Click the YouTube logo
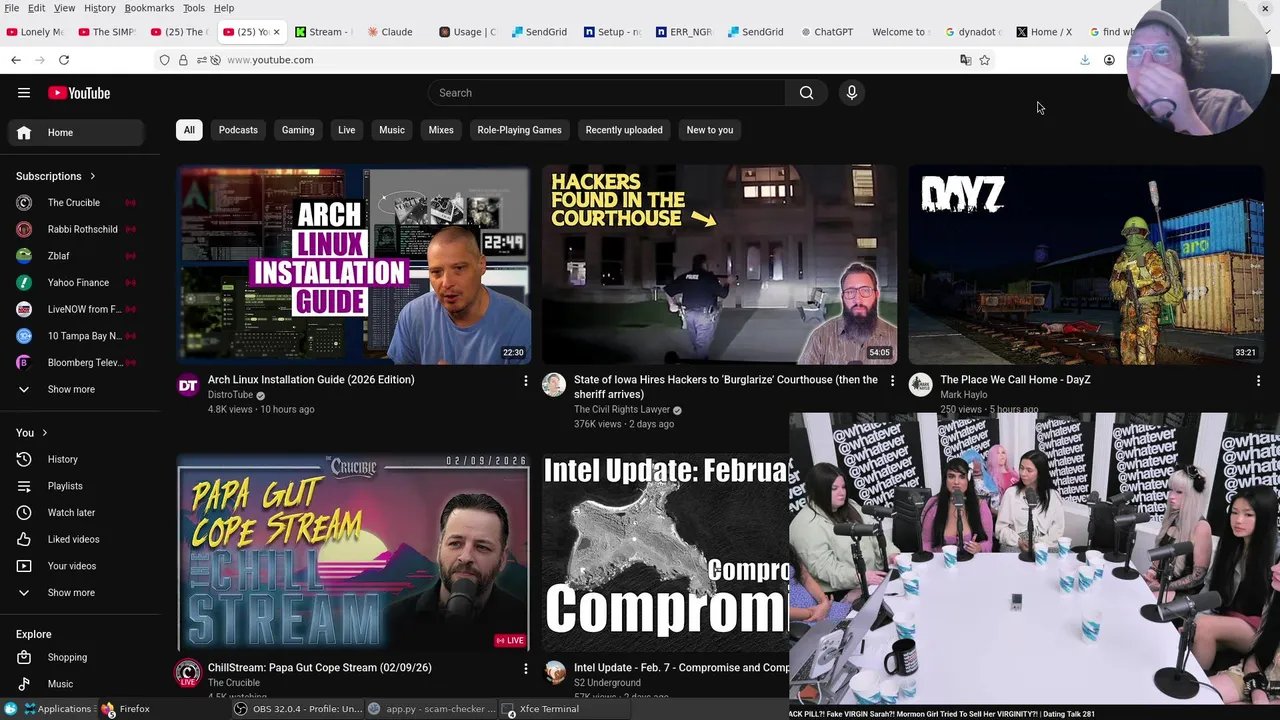 [x=79, y=93]
